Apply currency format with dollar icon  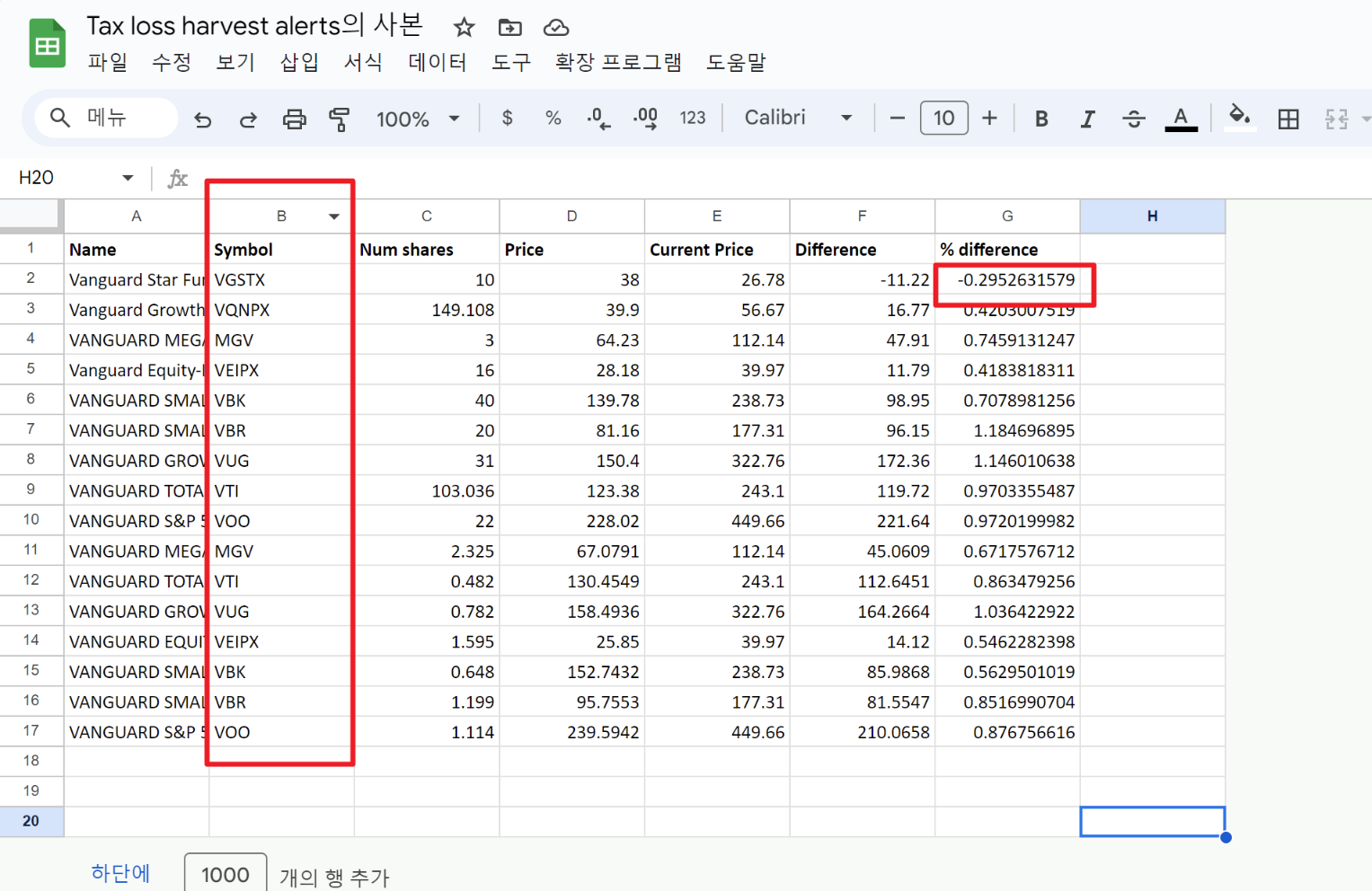(508, 118)
